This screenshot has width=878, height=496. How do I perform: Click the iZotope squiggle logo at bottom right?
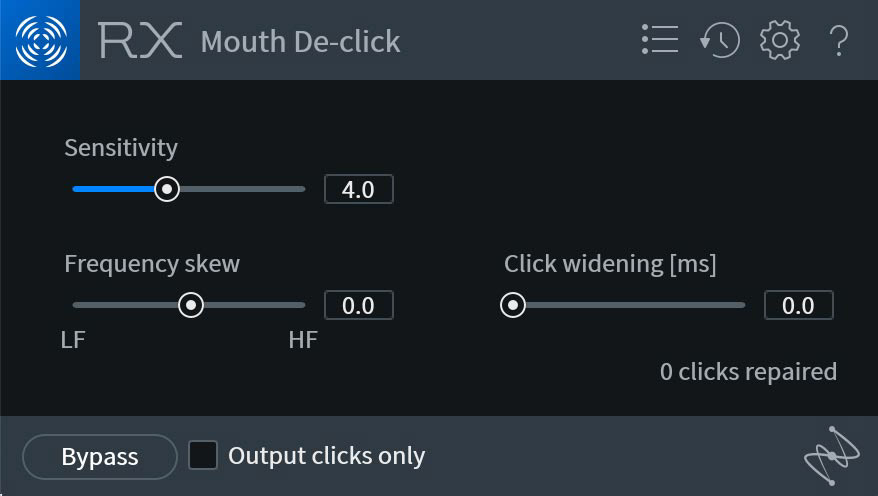[832, 456]
